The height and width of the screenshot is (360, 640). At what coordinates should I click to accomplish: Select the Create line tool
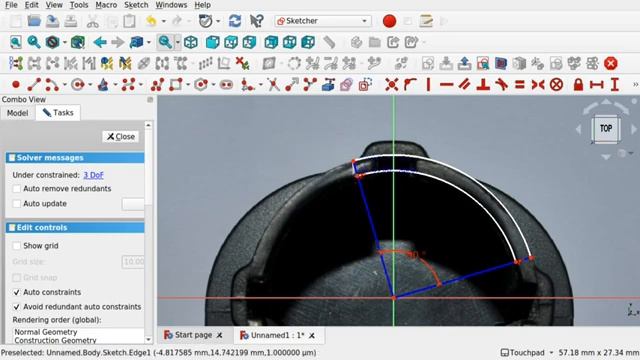[x=34, y=85]
